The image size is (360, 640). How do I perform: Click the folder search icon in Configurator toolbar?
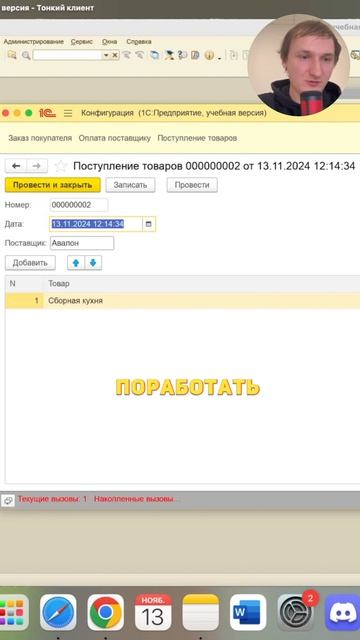(12, 55)
